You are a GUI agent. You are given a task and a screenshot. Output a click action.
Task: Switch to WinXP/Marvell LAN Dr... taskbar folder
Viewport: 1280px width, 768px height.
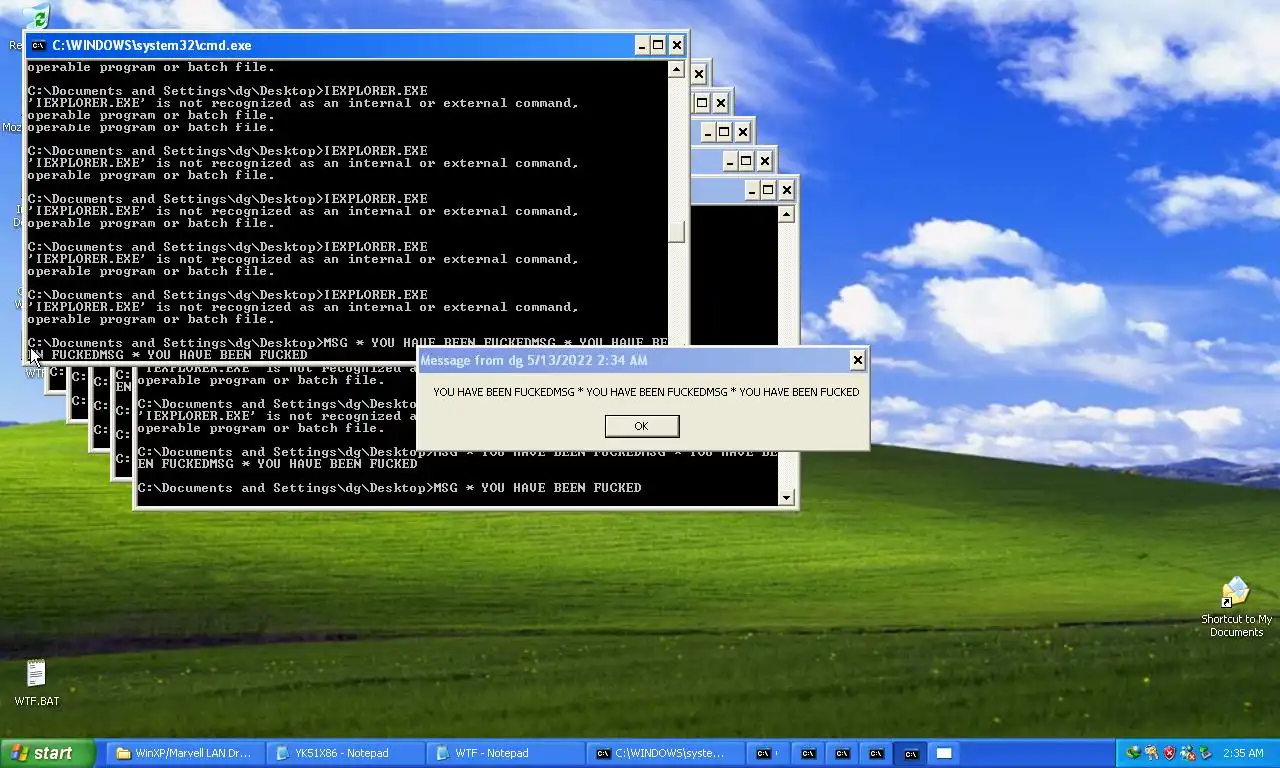coord(186,753)
